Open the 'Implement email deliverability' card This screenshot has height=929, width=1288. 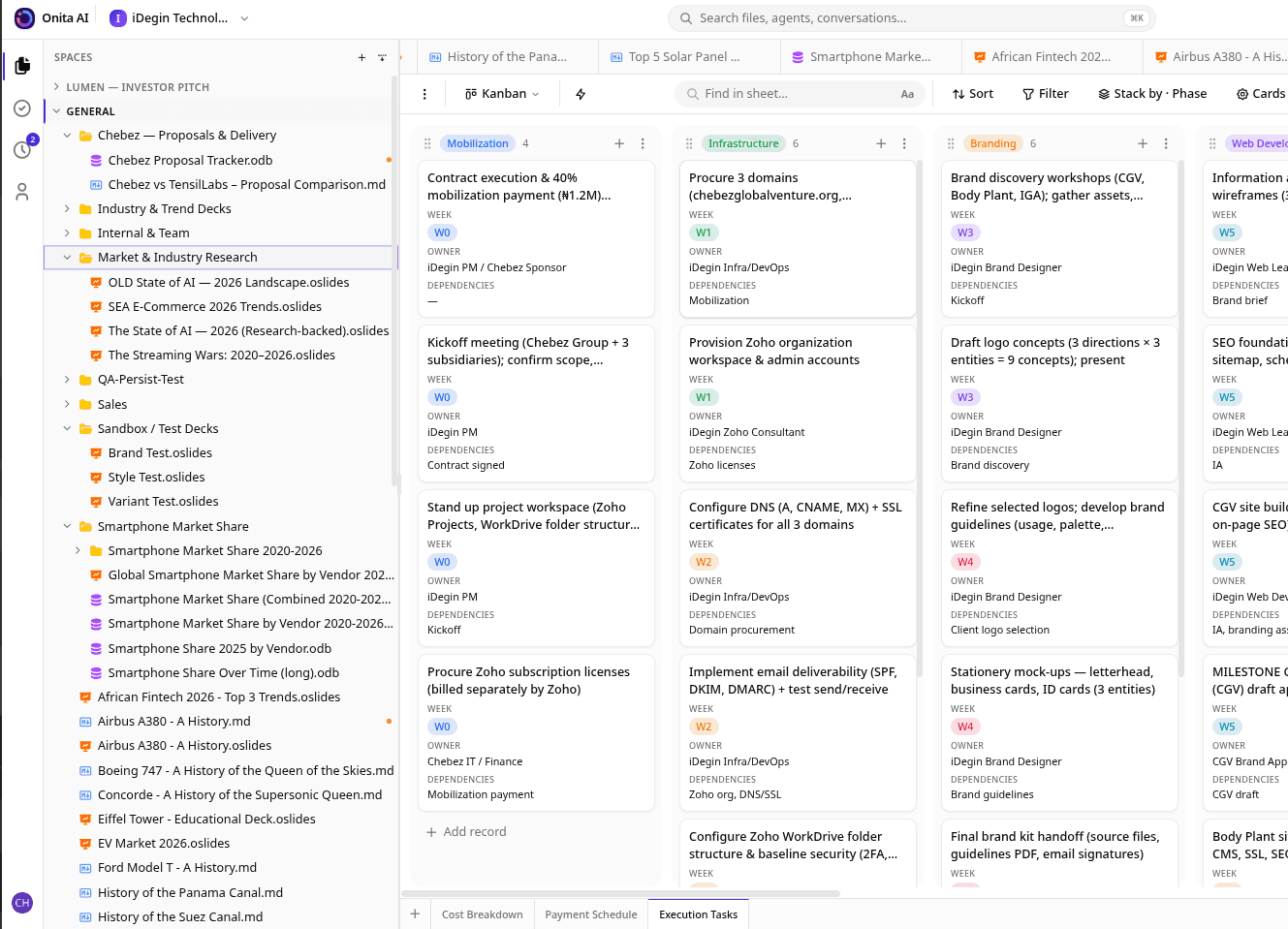798,733
